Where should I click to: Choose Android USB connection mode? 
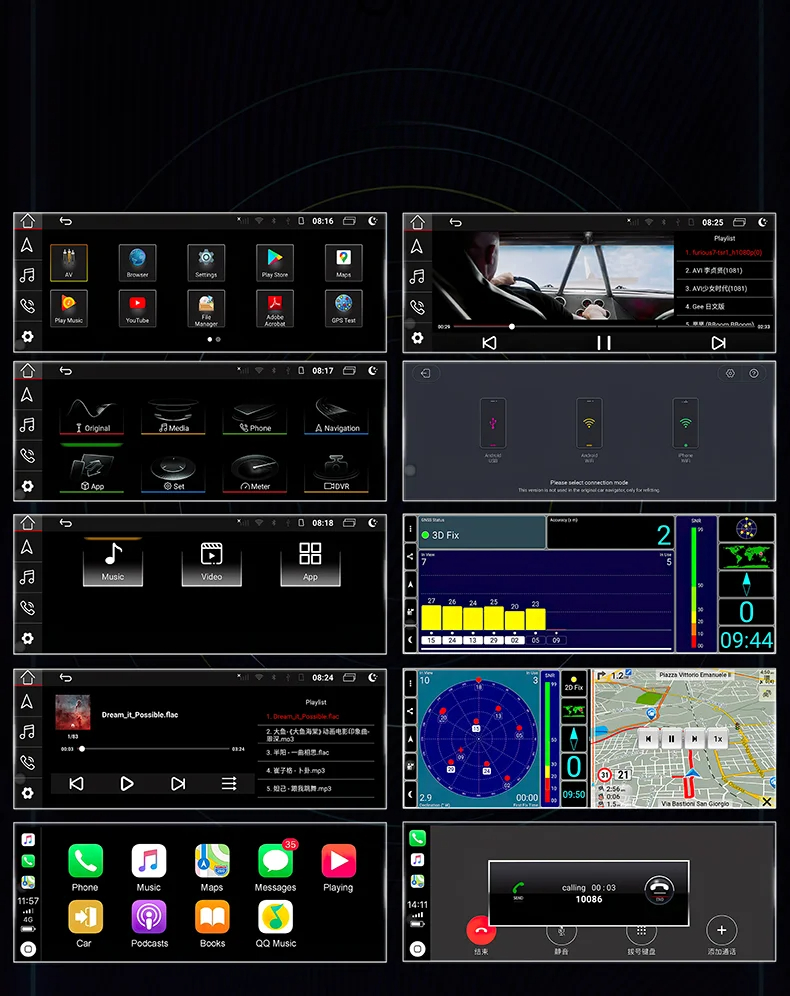coord(493,429)
